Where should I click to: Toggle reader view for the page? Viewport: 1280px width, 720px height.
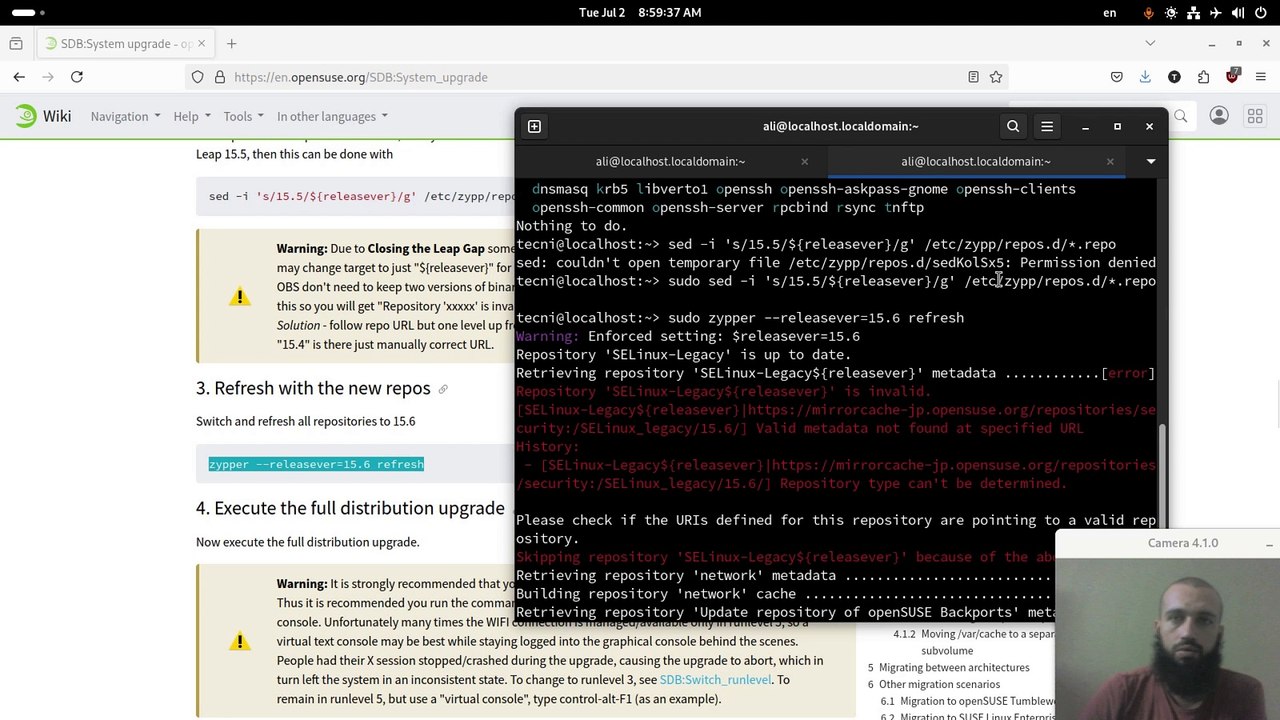point(973,77)
